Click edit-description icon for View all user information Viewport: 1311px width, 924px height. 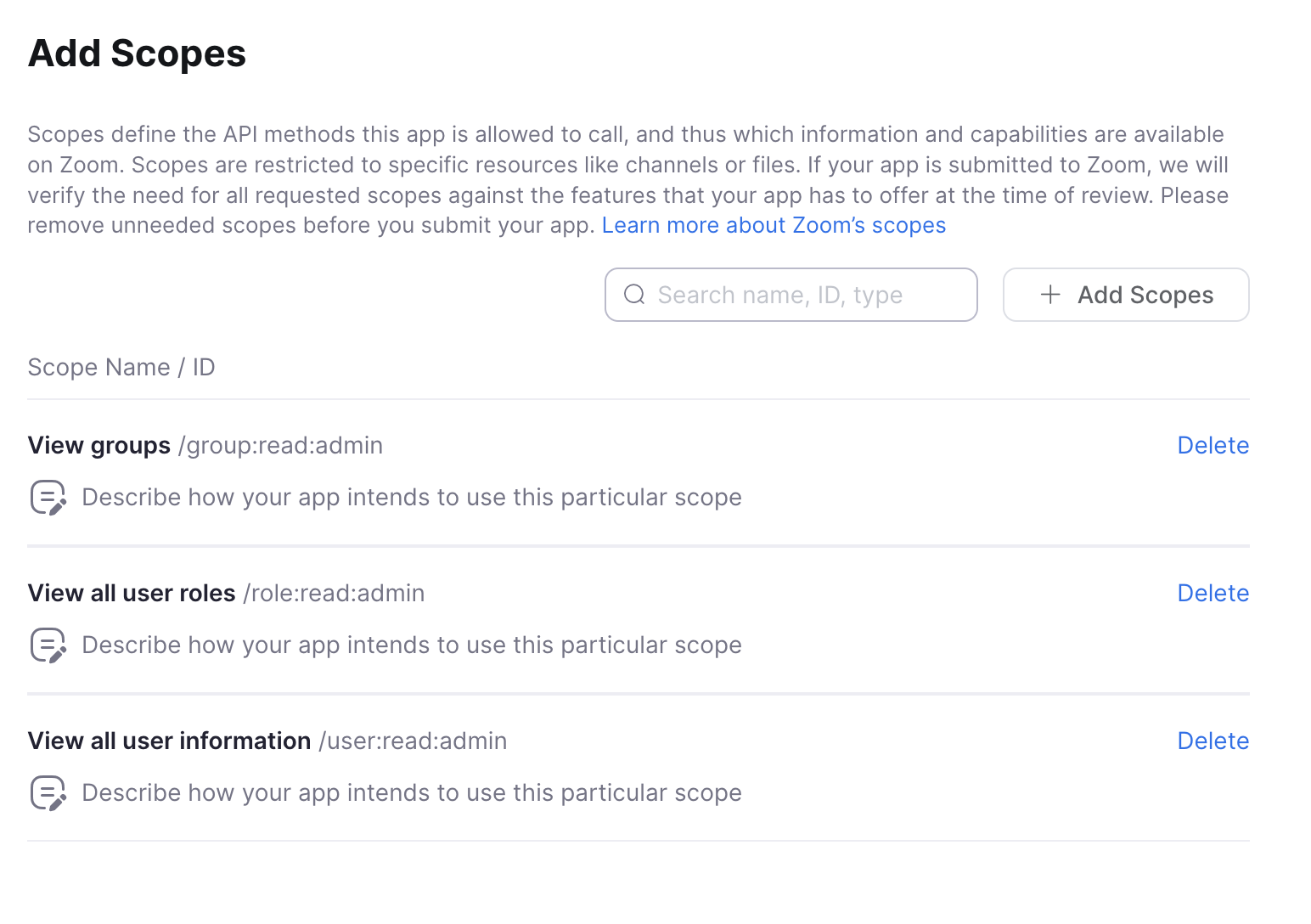coord(48,793)
